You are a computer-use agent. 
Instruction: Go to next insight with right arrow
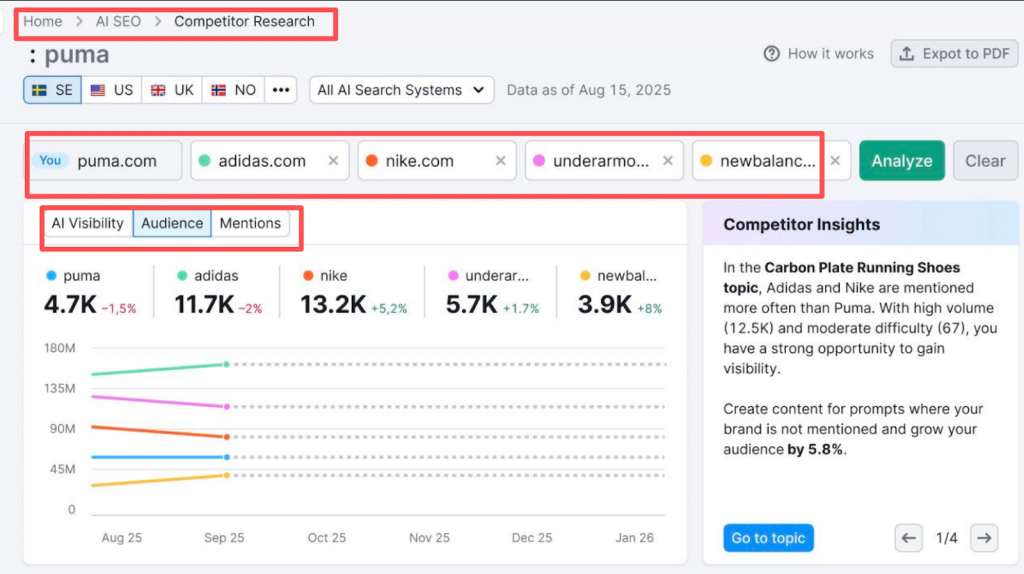tap(984, 539)
